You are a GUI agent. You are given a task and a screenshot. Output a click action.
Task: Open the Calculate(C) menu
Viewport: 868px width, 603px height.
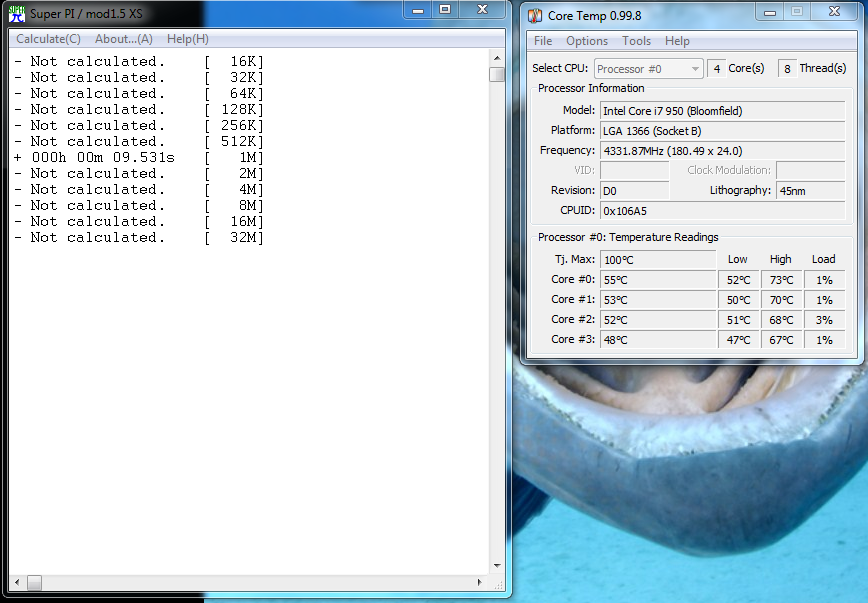pyautogui.click(x=48, y=39)
